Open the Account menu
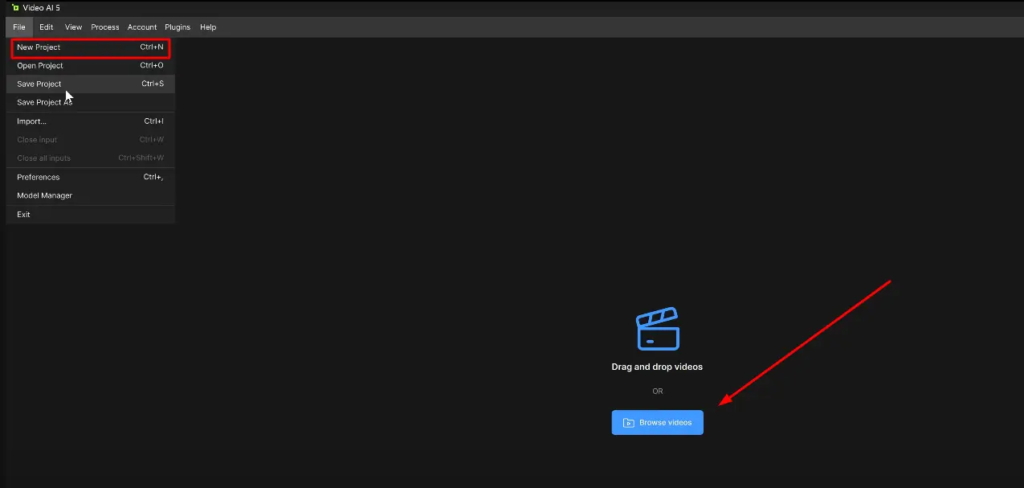1024x488 pixels. [142, 27]
